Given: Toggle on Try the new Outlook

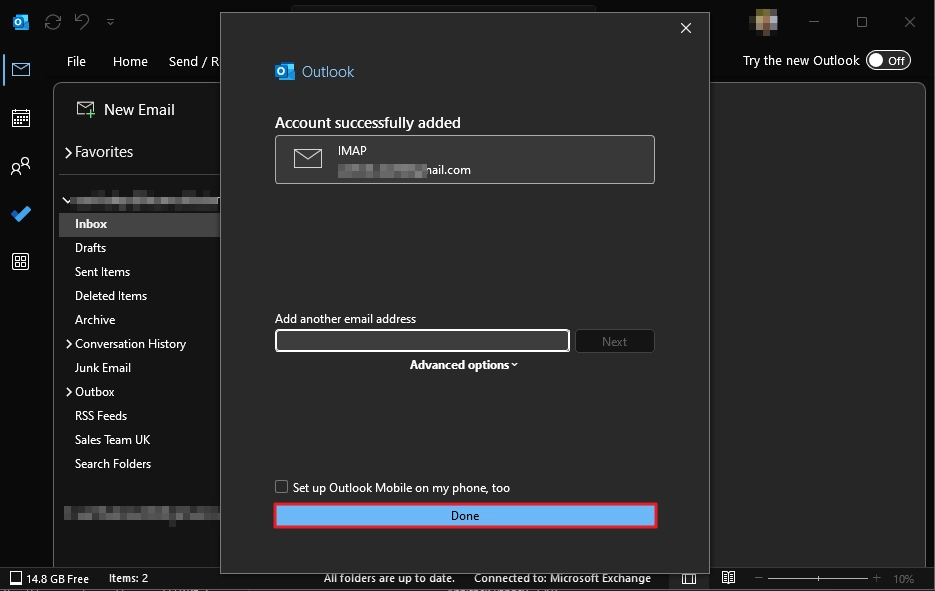Looking at the screenshot, I should point(888,60).
